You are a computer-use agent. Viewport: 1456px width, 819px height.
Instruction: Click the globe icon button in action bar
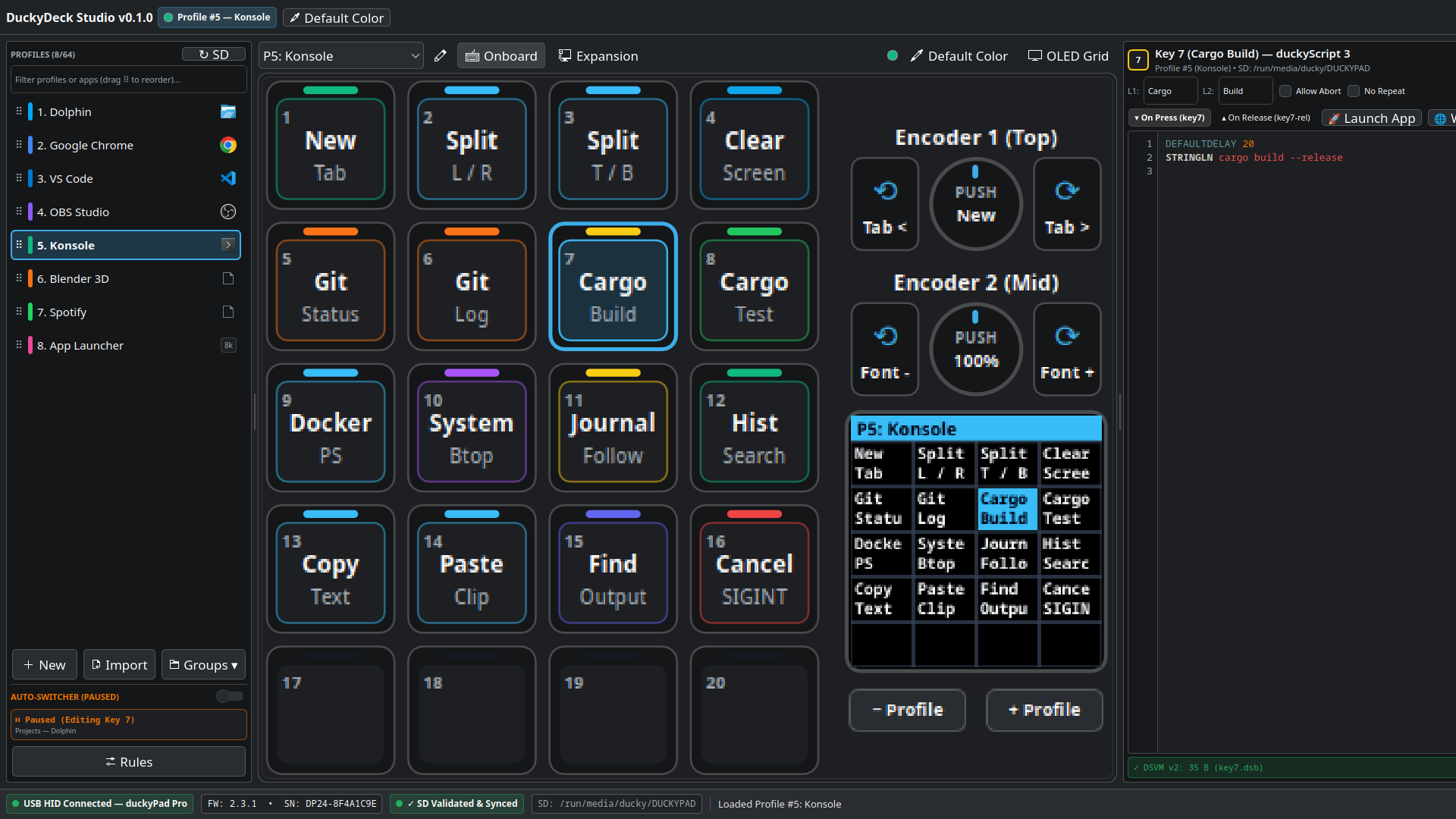(1440, 118)
